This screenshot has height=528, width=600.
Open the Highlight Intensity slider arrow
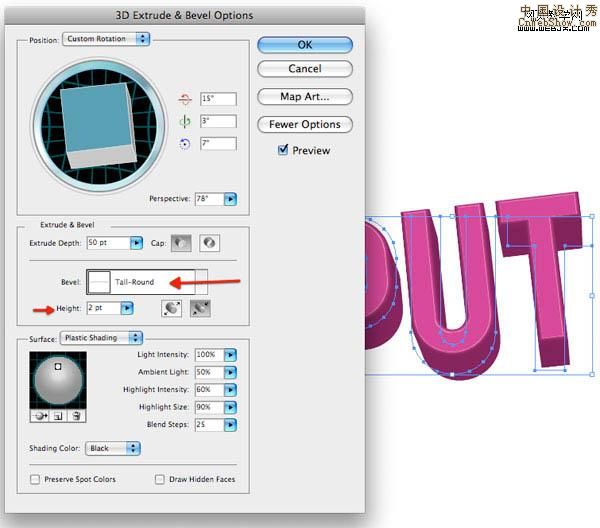(x=230, y=390)
